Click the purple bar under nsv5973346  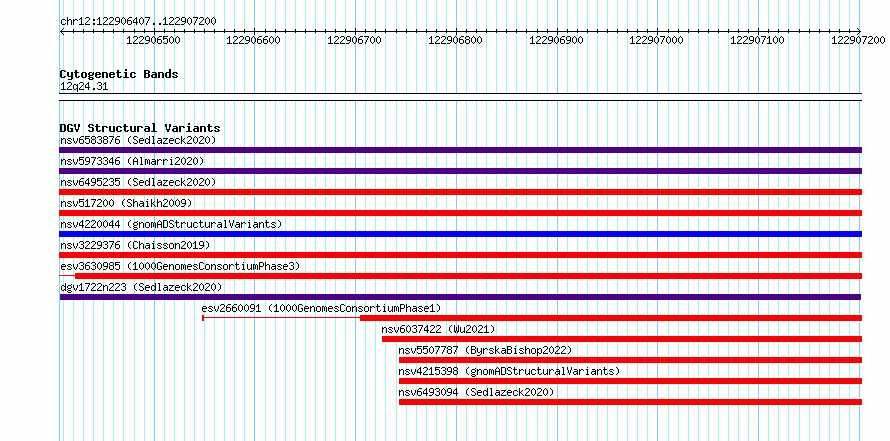(x=460, y=171)
